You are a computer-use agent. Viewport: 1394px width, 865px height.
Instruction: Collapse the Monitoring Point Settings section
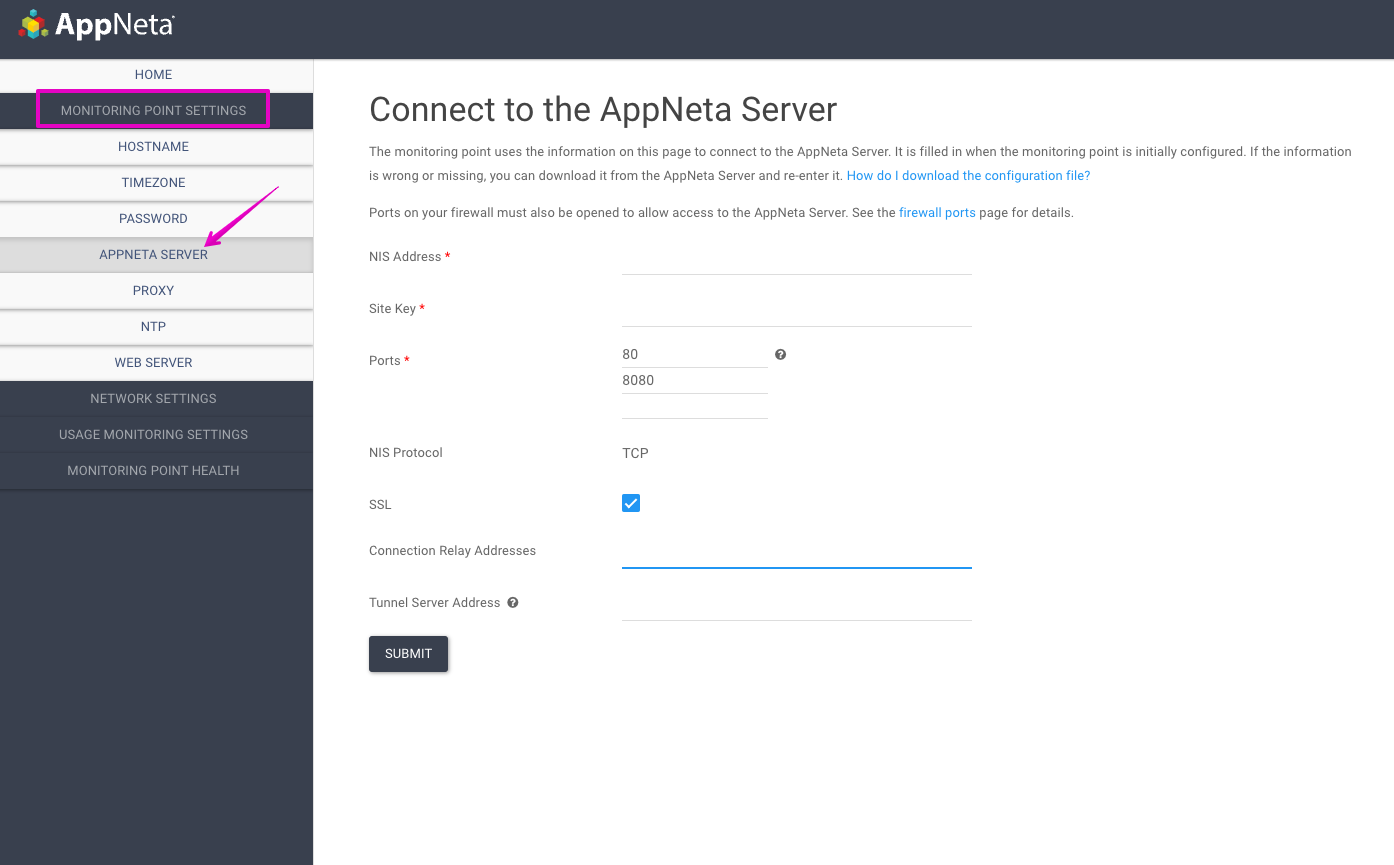(x=153, y=110)
